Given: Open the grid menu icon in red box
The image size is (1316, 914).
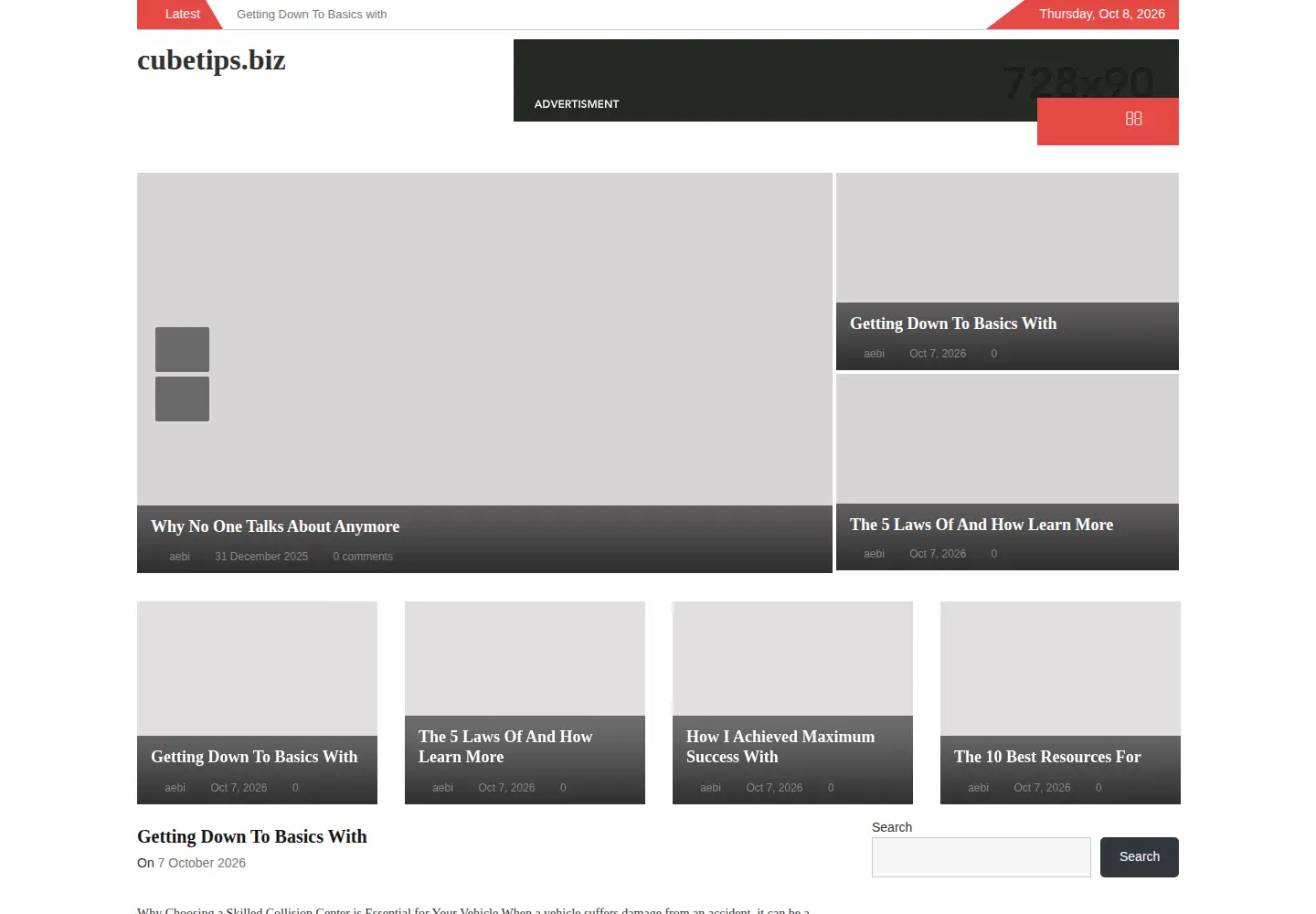Looking at the screenshot, I should coord(1133,119).
